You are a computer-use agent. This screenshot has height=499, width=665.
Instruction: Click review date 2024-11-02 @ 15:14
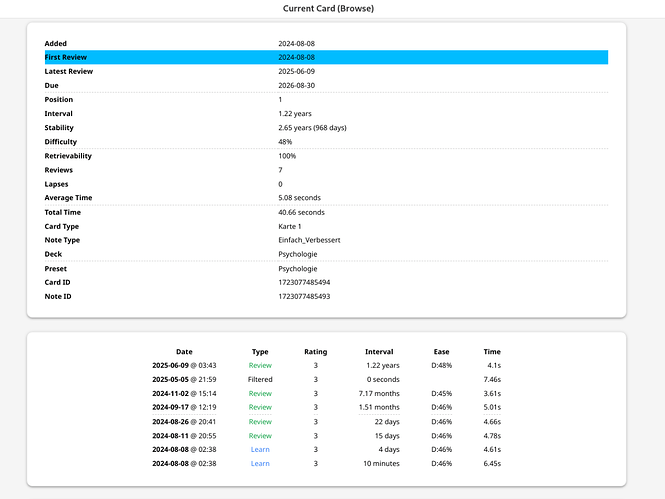[x=184, y=393]
